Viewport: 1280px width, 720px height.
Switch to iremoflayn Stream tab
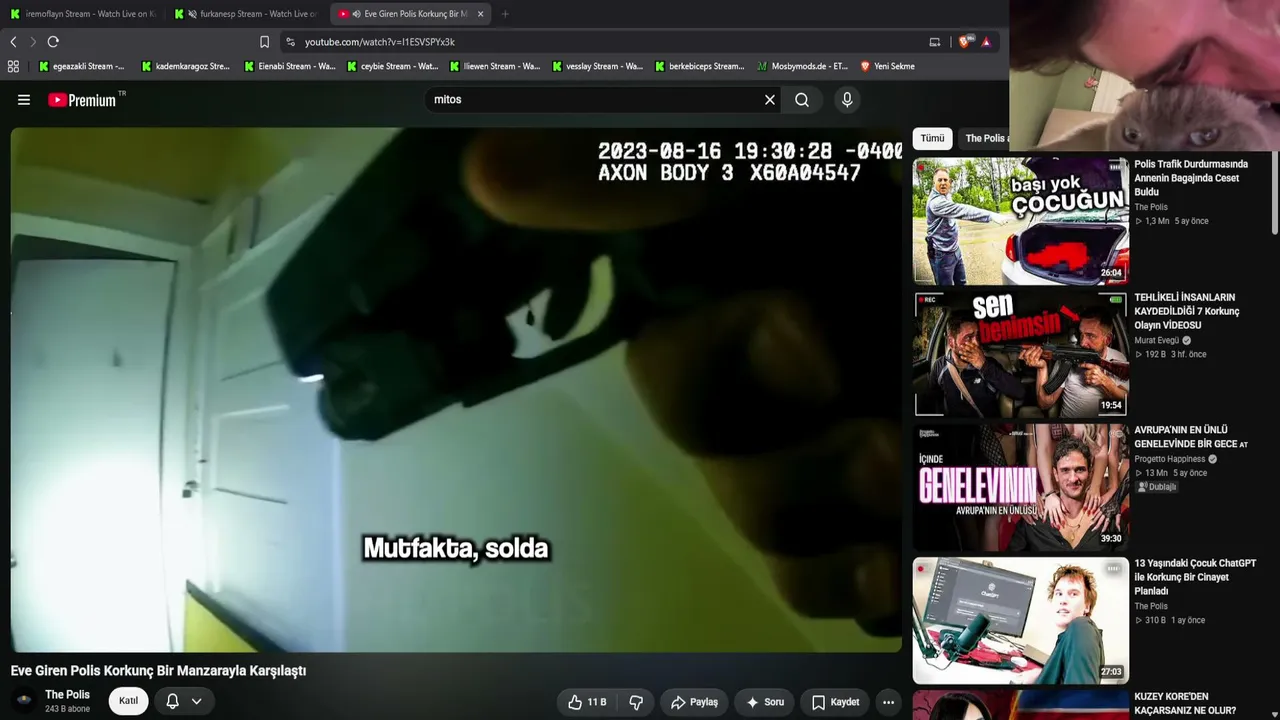[82, 14]
